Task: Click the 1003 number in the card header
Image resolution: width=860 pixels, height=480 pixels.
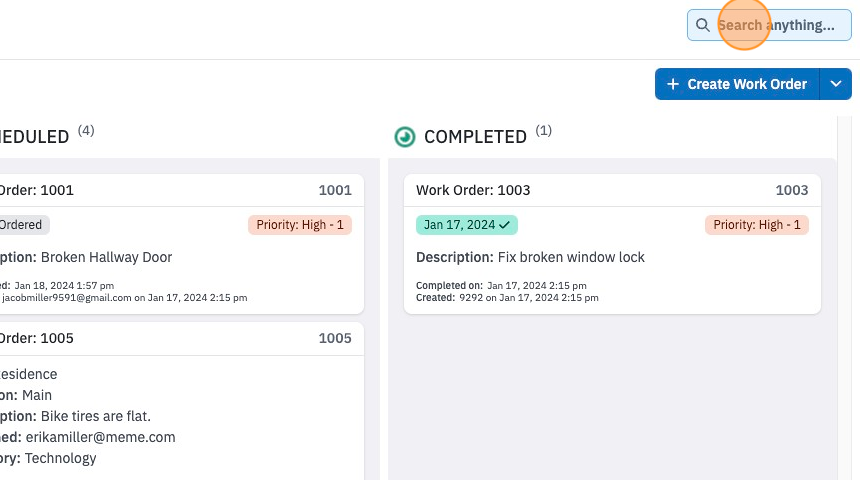Action: (x=791, y=190)
